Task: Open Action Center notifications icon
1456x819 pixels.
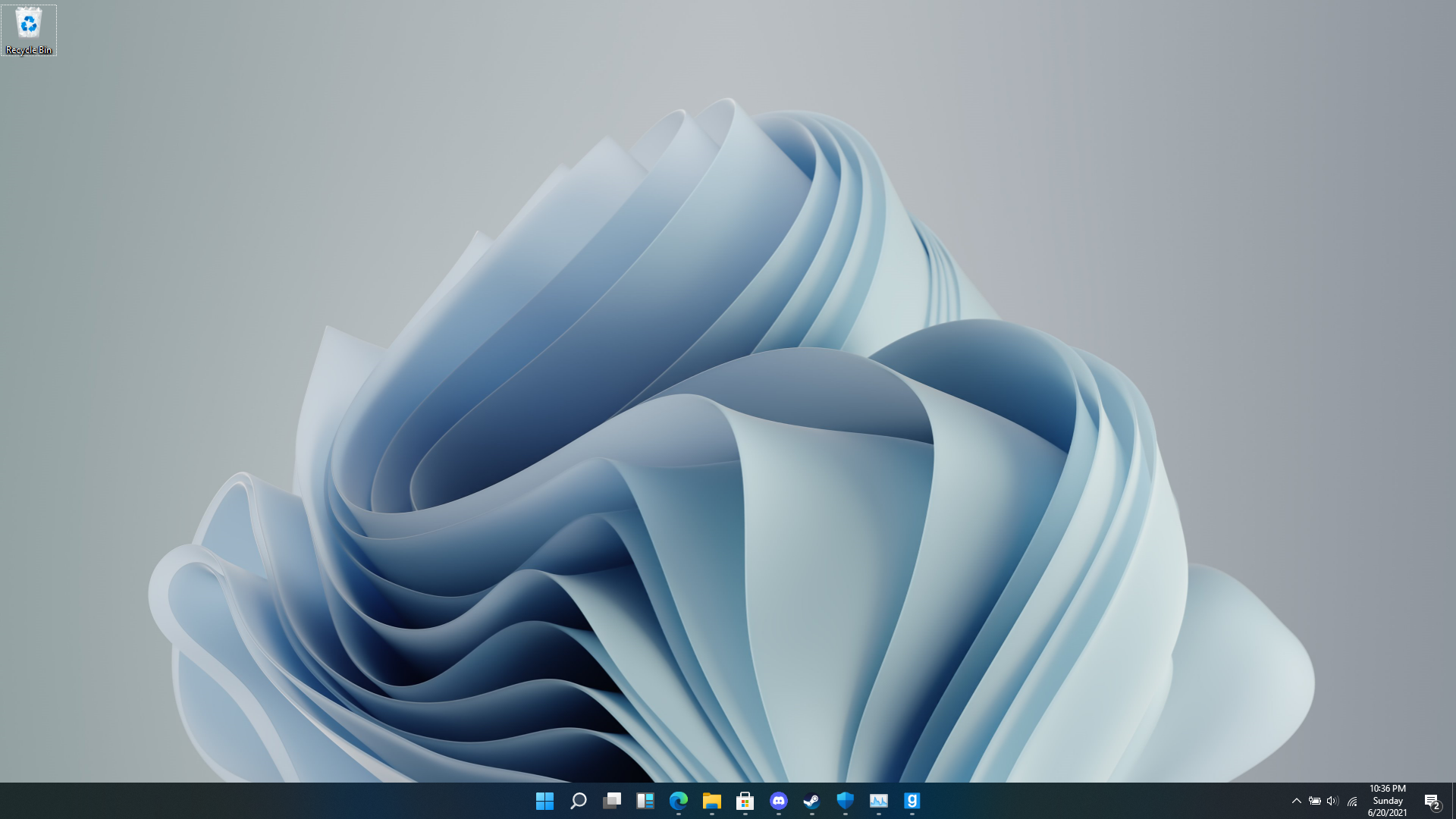Action: click(x=1432, y=801)
